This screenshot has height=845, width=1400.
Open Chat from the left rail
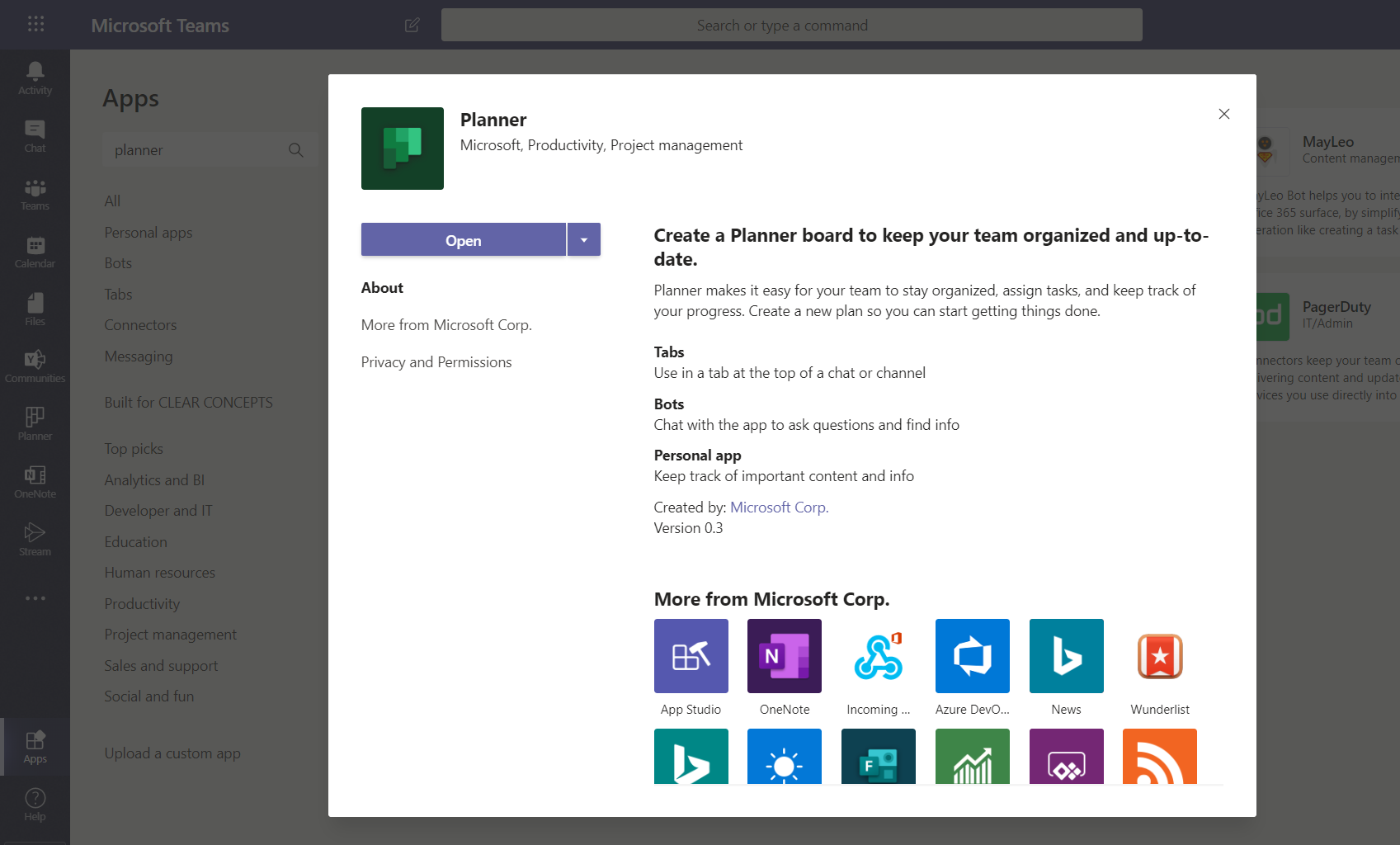35,136
